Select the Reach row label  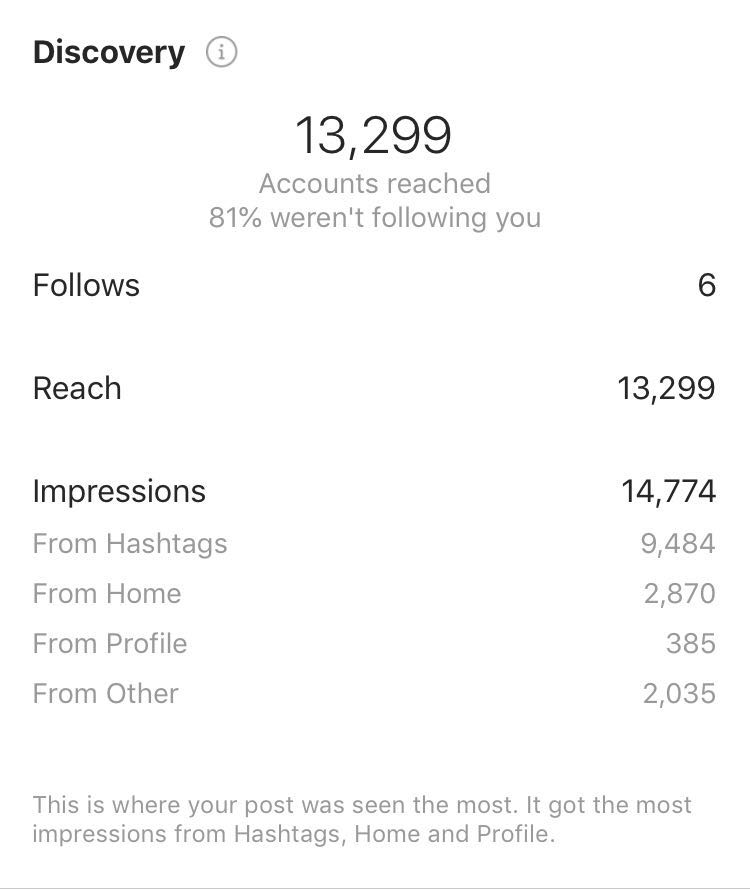point(77,388)
